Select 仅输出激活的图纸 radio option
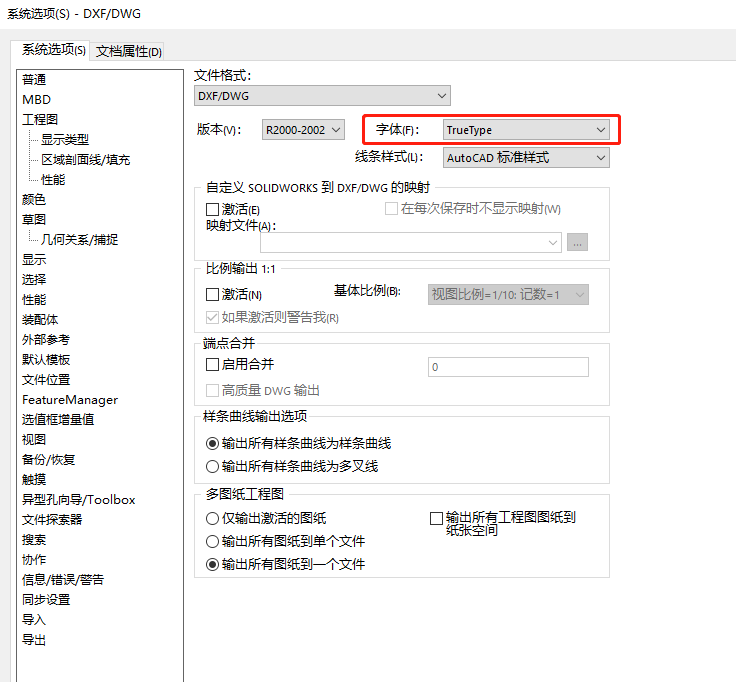Viewport: 736px width, 682px height. (212, 518)
